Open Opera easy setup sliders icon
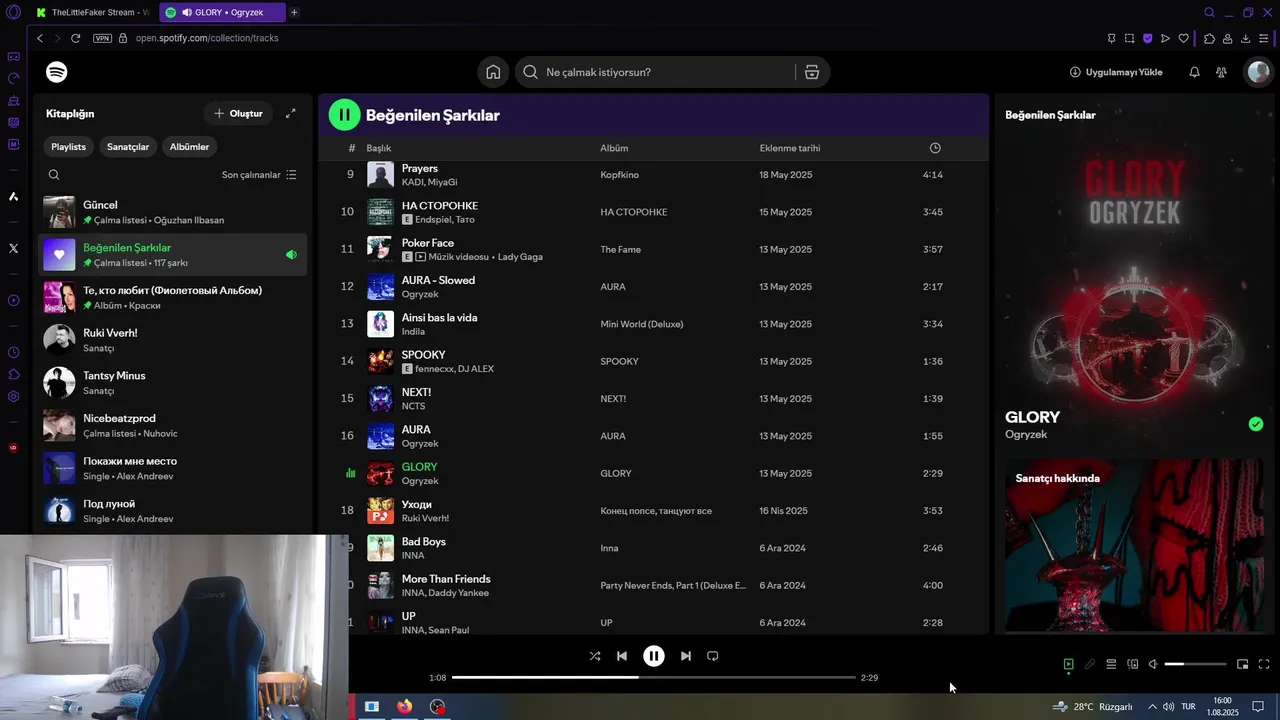This screenshot has width=1280, height=720. (x=1264, y=38)
